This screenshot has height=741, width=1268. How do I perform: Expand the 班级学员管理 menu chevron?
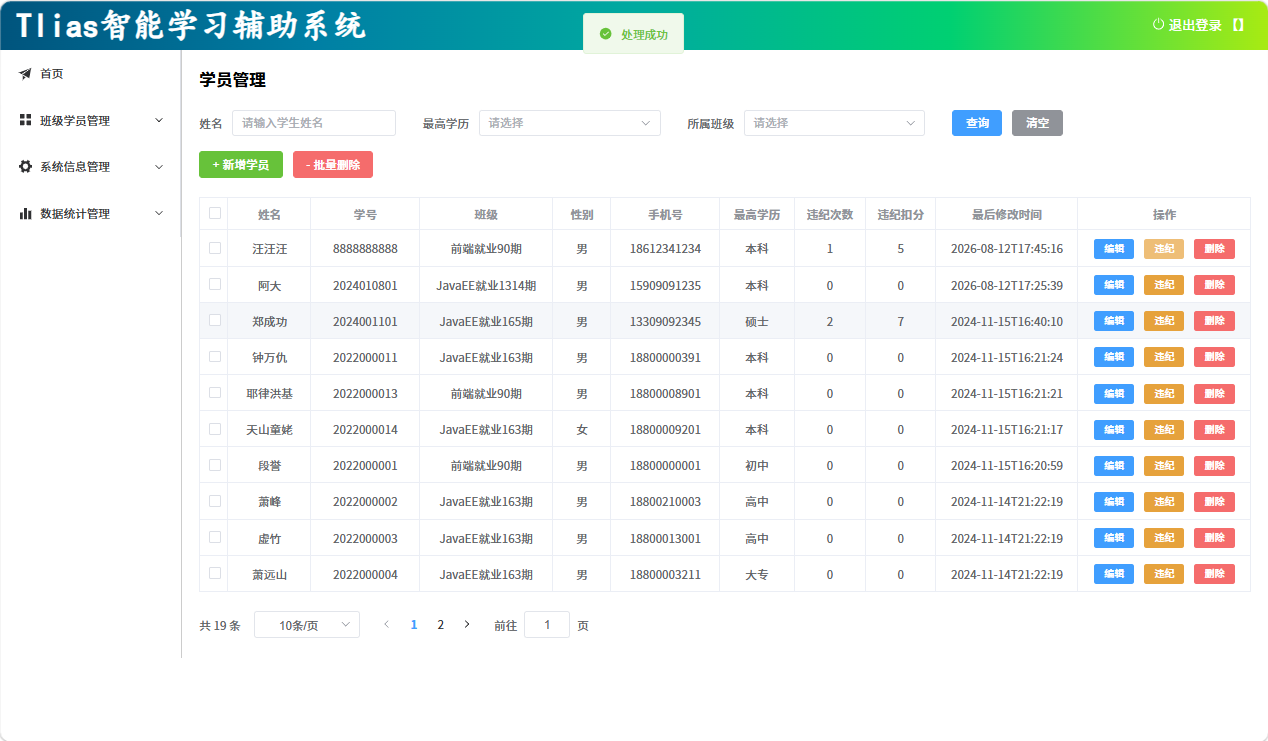tap(159, 120)
